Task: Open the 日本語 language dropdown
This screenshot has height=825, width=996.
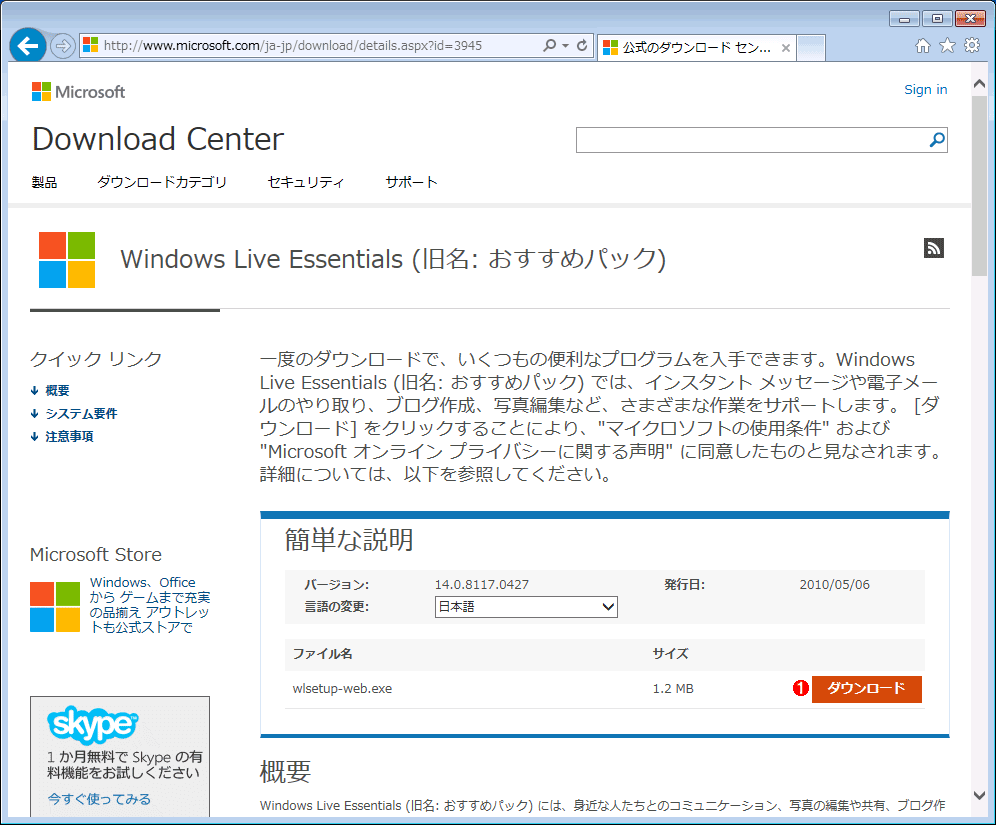Action: 526,607
